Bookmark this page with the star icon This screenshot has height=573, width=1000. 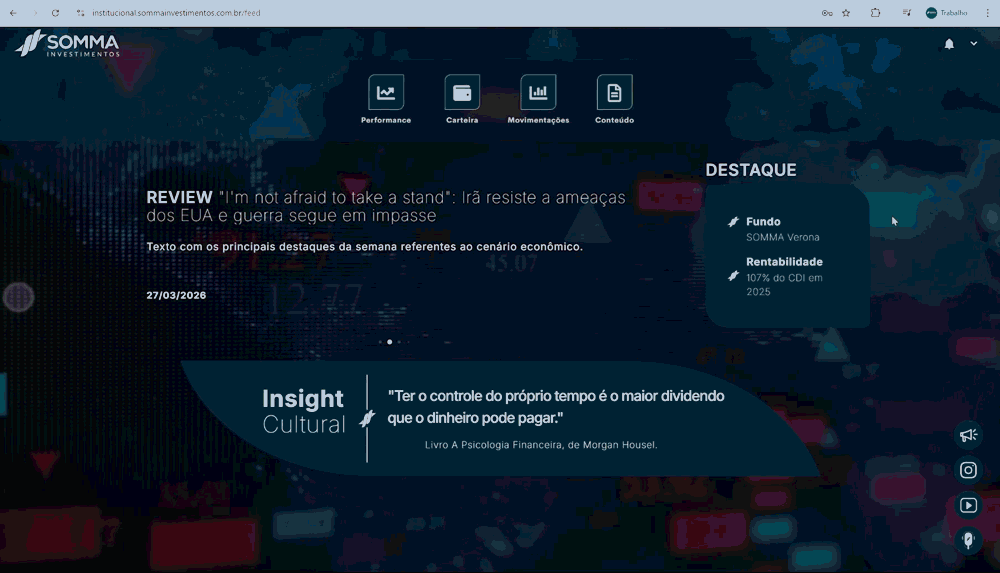[846, 13]
